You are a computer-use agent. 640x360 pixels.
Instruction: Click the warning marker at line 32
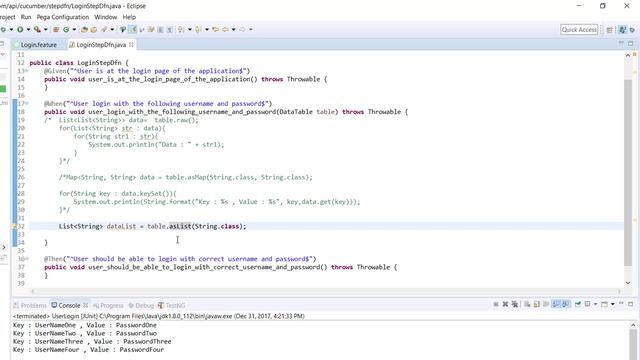coord(15,226)
